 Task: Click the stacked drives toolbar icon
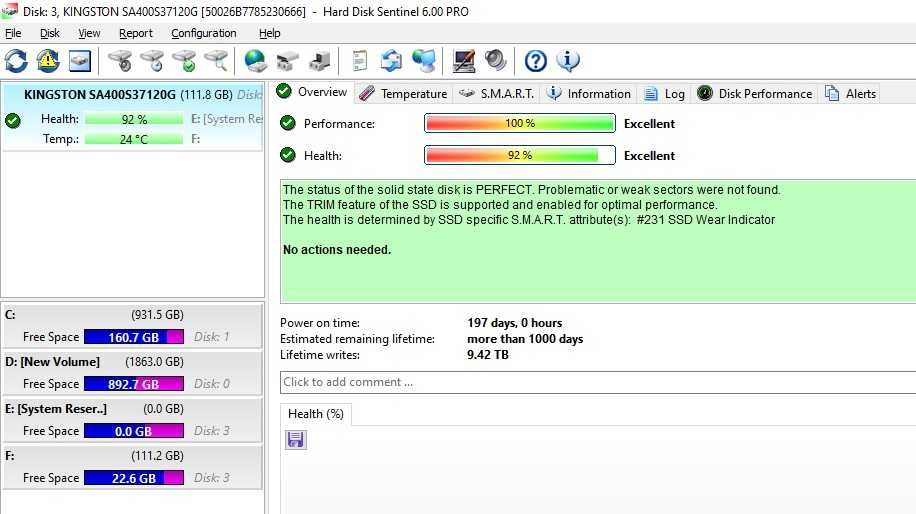(287, 61)
